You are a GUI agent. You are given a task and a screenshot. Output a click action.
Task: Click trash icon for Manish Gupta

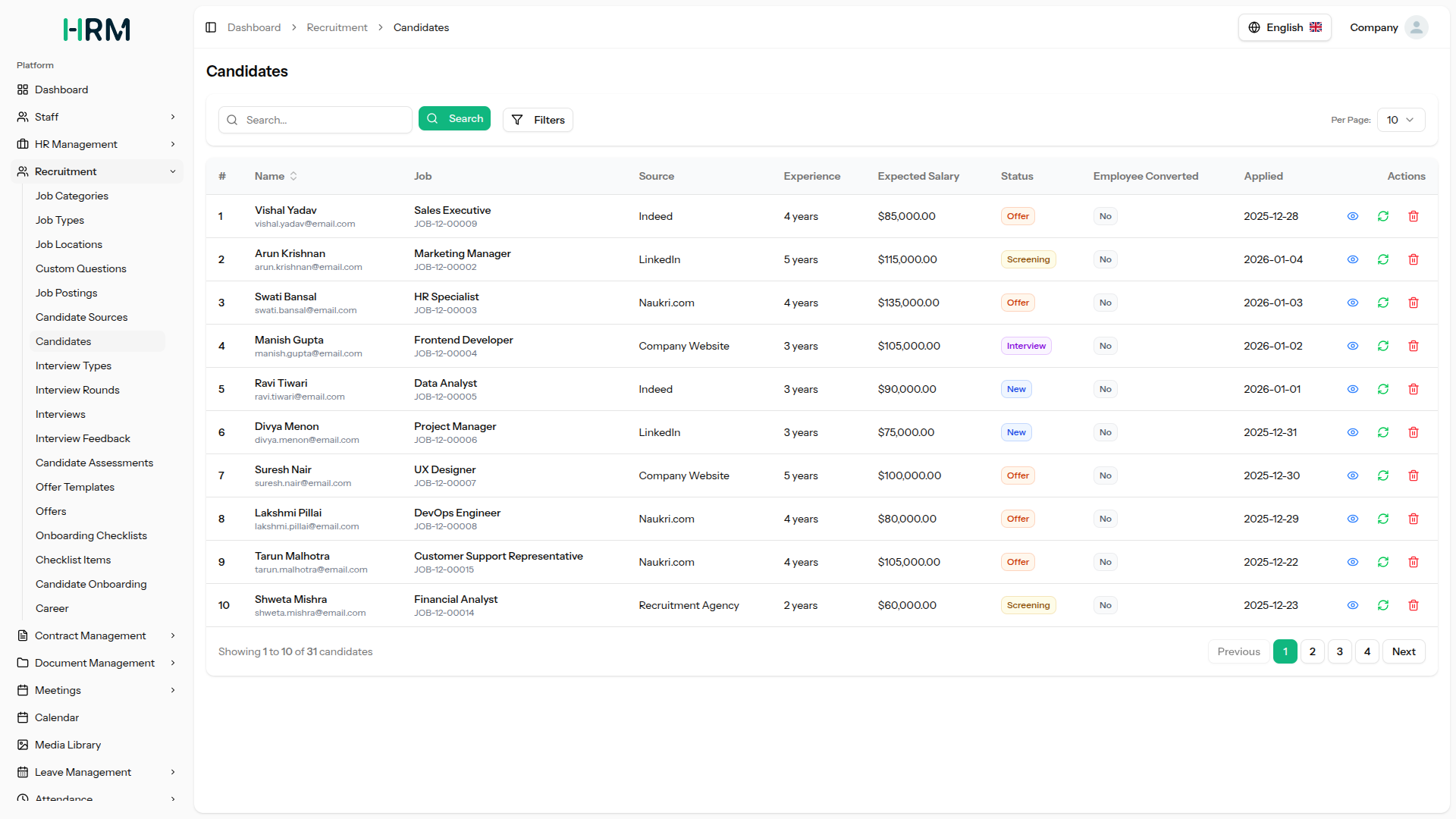[1413, 346]
